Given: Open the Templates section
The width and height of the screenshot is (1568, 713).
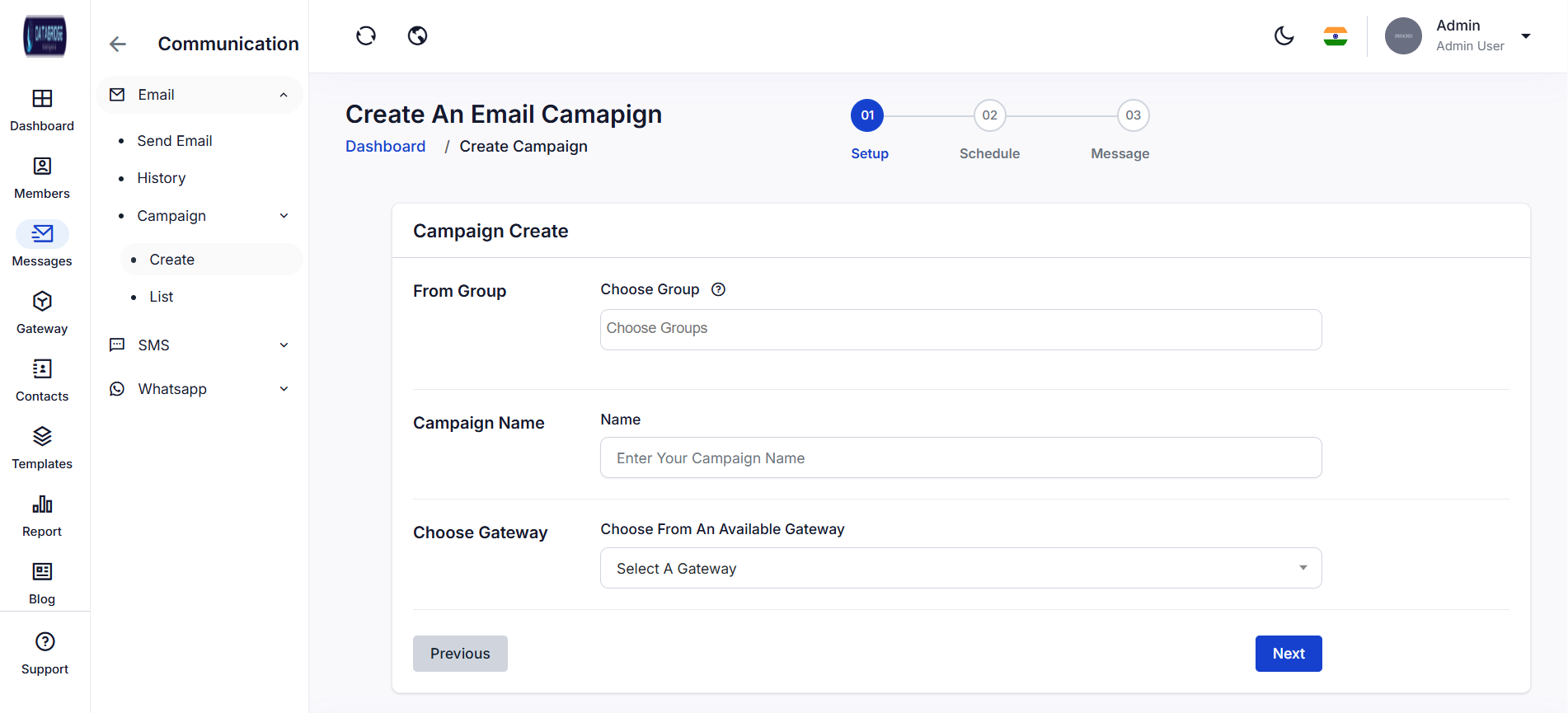Looking at the screenshot, I should (x=42, y=438).
